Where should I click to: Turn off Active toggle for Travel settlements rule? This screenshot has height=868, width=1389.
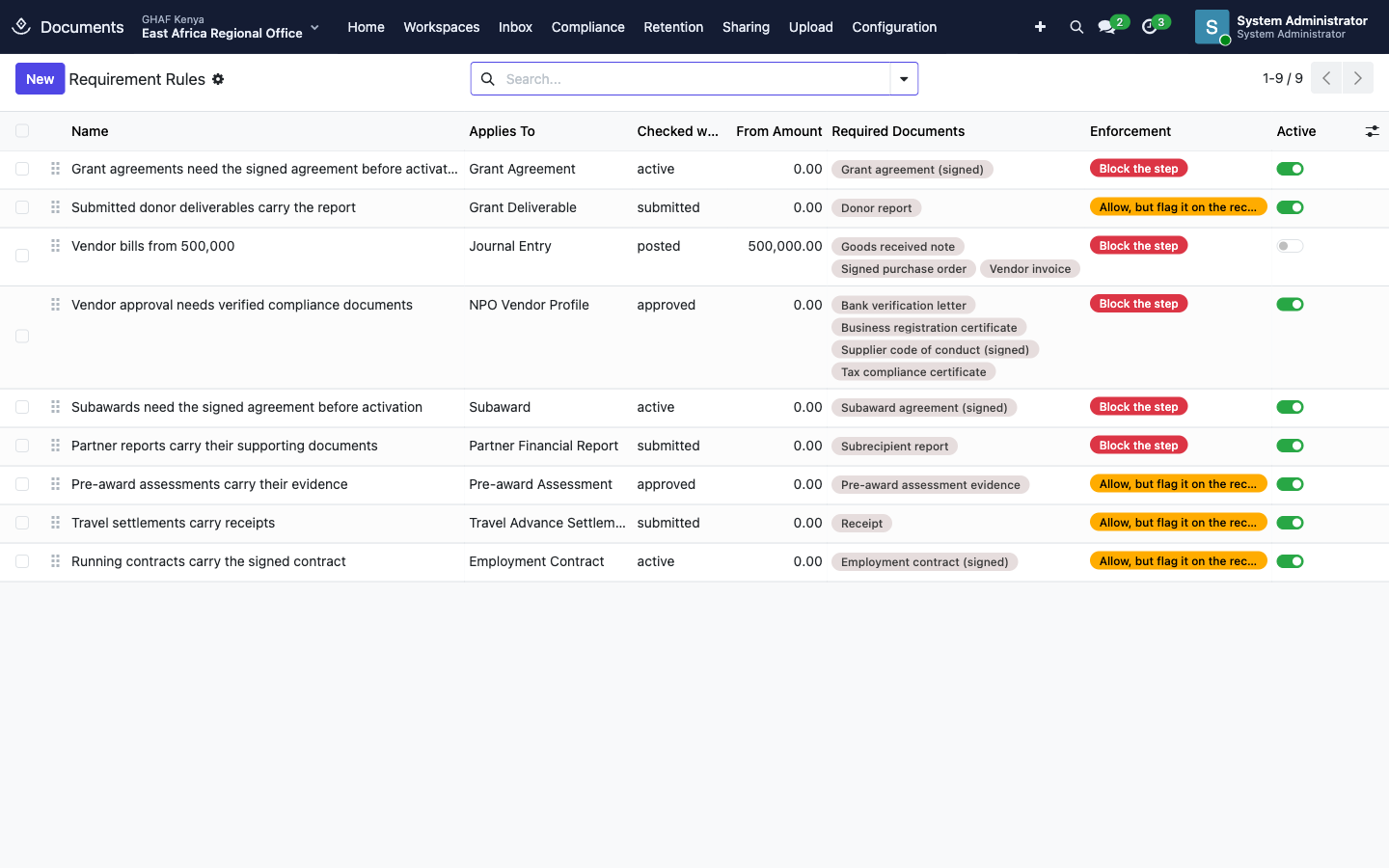pos(1290,523)
